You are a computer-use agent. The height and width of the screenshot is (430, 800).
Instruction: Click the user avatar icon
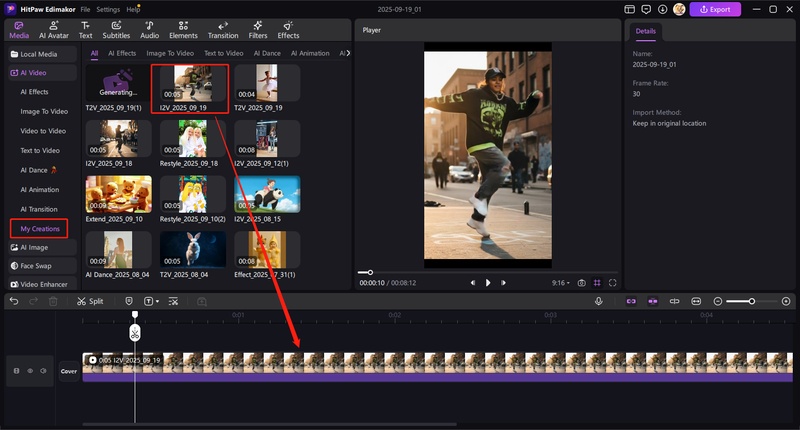tap(679, 9)
